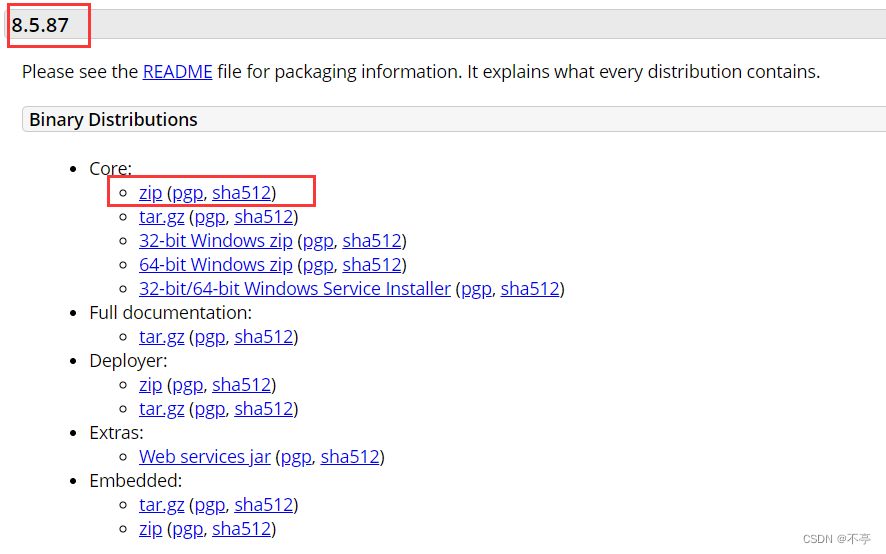886x554 pixels.
Task: Click the Core: list label
Action: tap(110, 168)
